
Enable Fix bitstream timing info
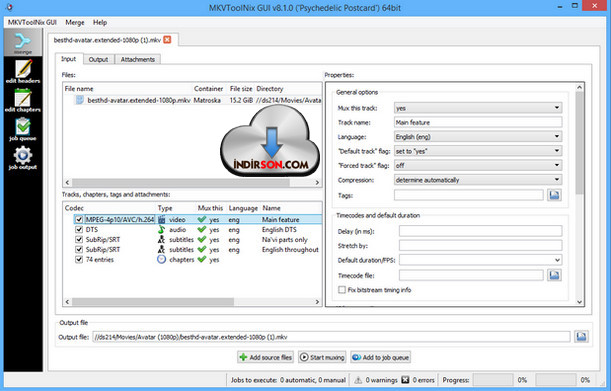[x=342, y=290]
